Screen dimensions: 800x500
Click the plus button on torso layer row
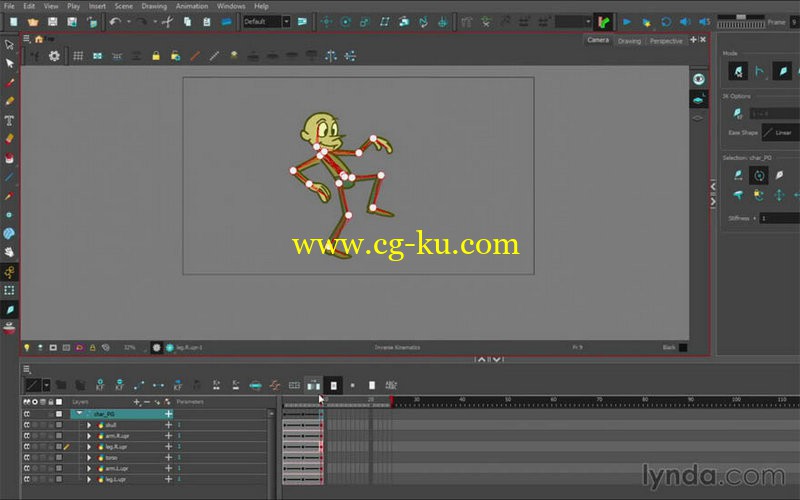168,458
